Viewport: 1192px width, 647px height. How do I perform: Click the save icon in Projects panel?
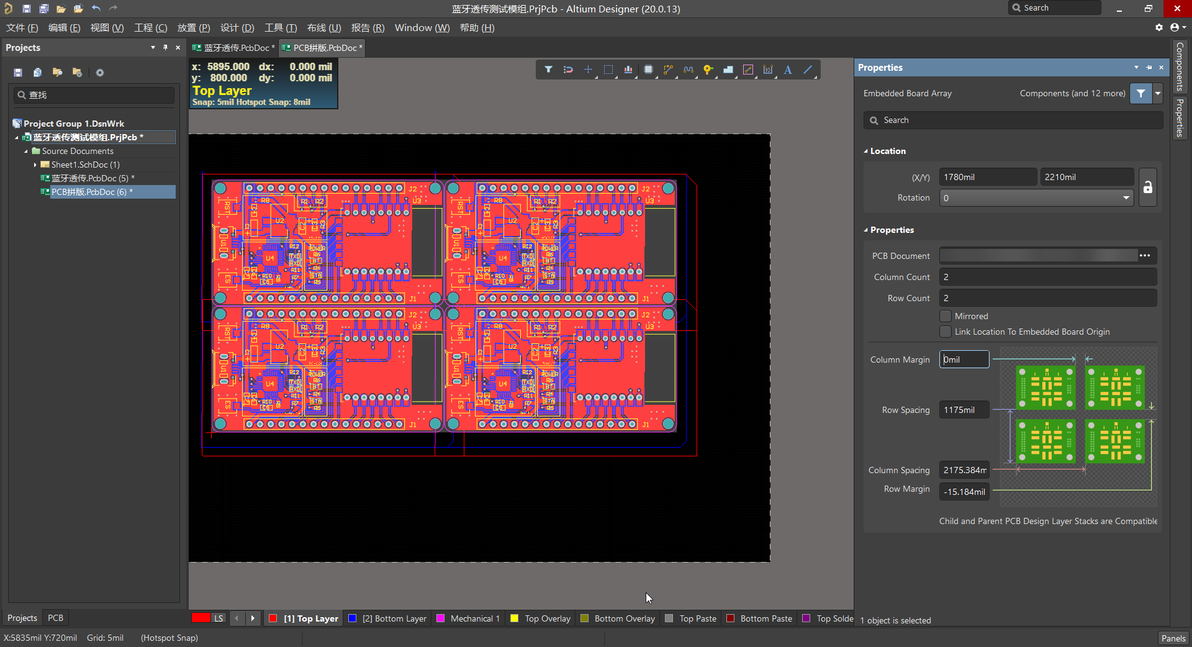click(x=18, y=73)
